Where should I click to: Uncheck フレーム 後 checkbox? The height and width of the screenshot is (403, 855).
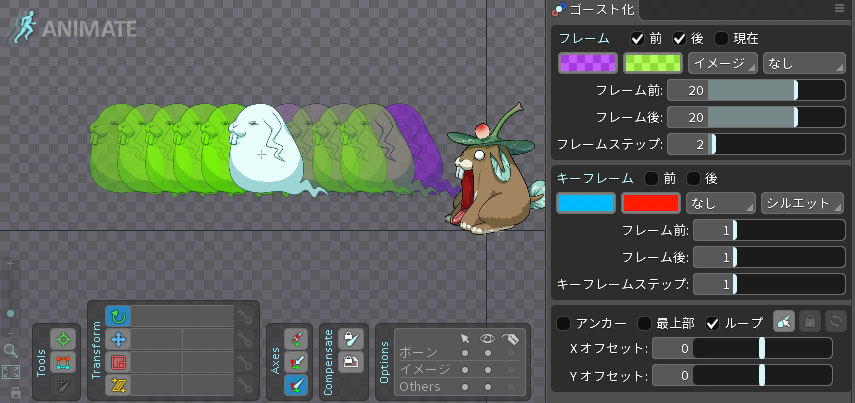pyautogui.click(x=679, y=39)
